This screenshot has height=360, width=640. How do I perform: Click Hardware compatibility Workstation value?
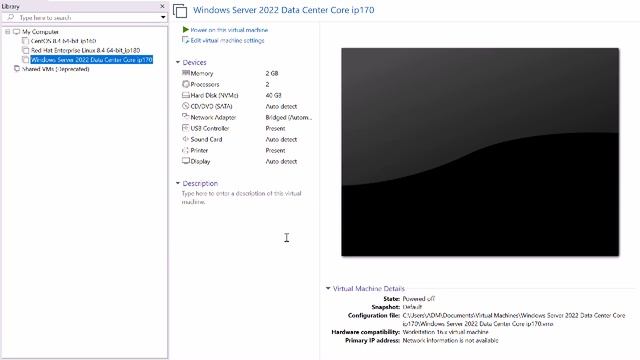pos(445,332)
